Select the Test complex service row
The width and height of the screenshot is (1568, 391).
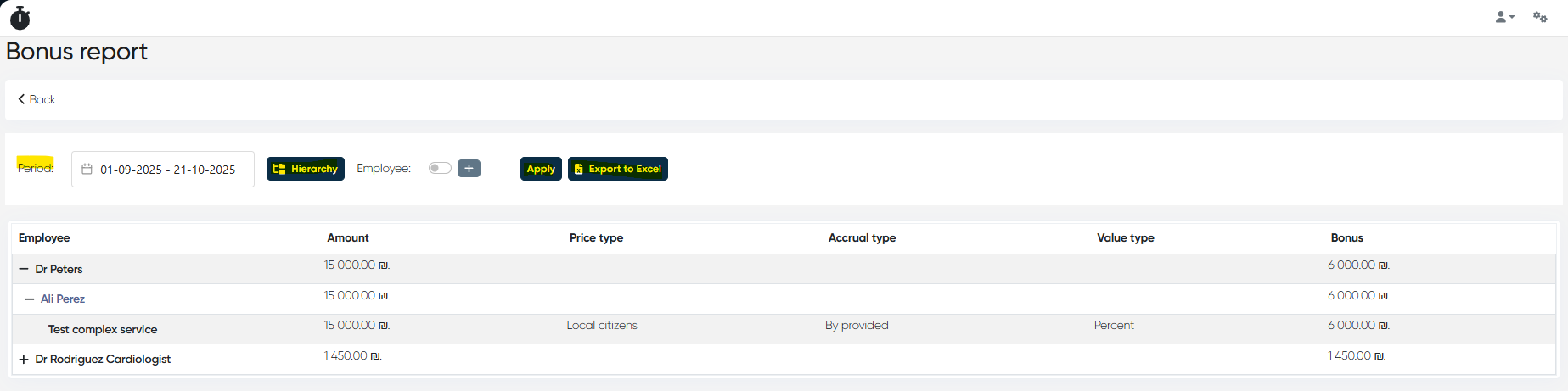(x=103, y=329)
